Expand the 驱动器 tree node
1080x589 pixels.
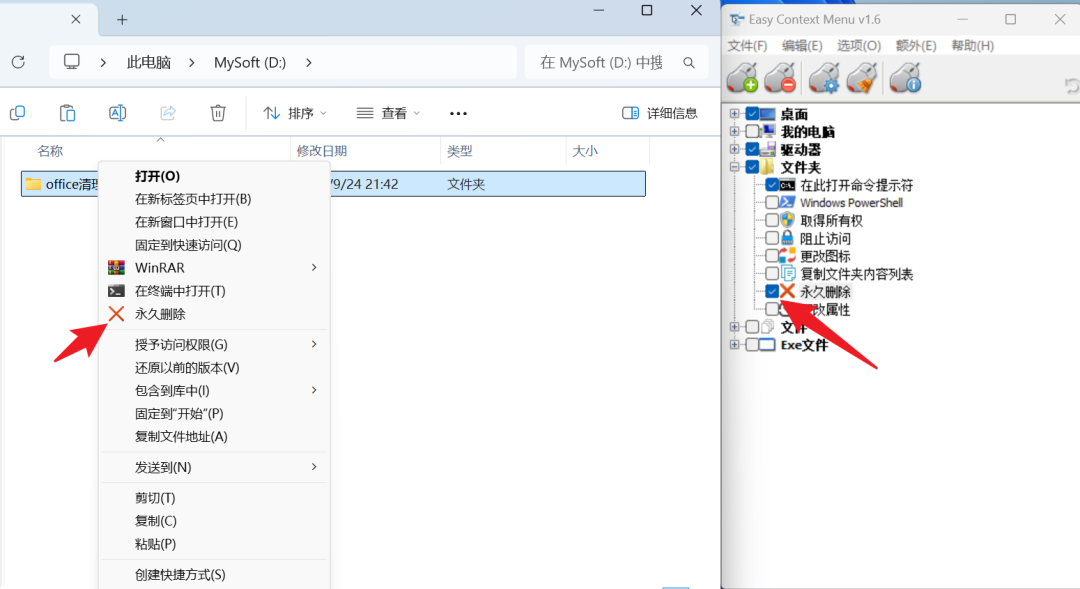(x=734, y=149)
